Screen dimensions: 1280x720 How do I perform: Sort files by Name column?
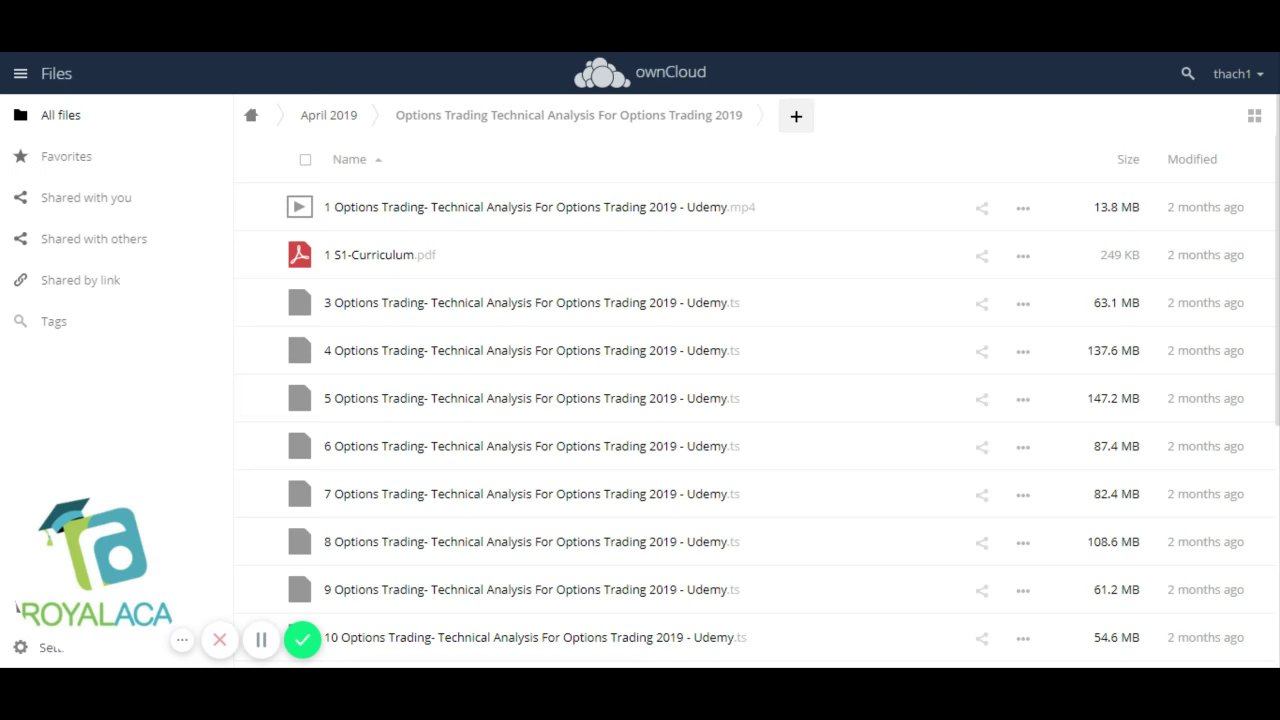tap(350, 159)
